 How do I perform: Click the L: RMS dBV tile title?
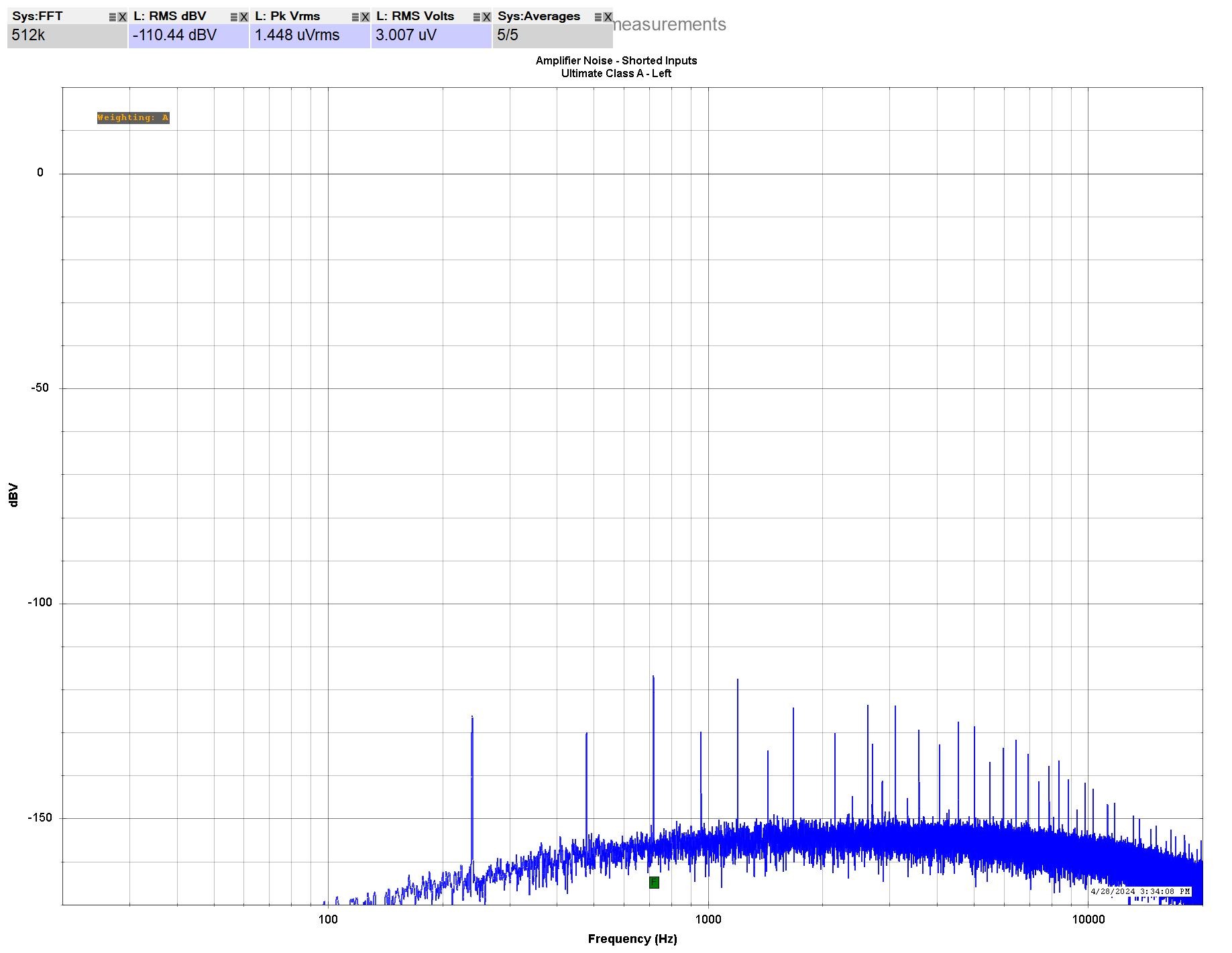point(170,16)
